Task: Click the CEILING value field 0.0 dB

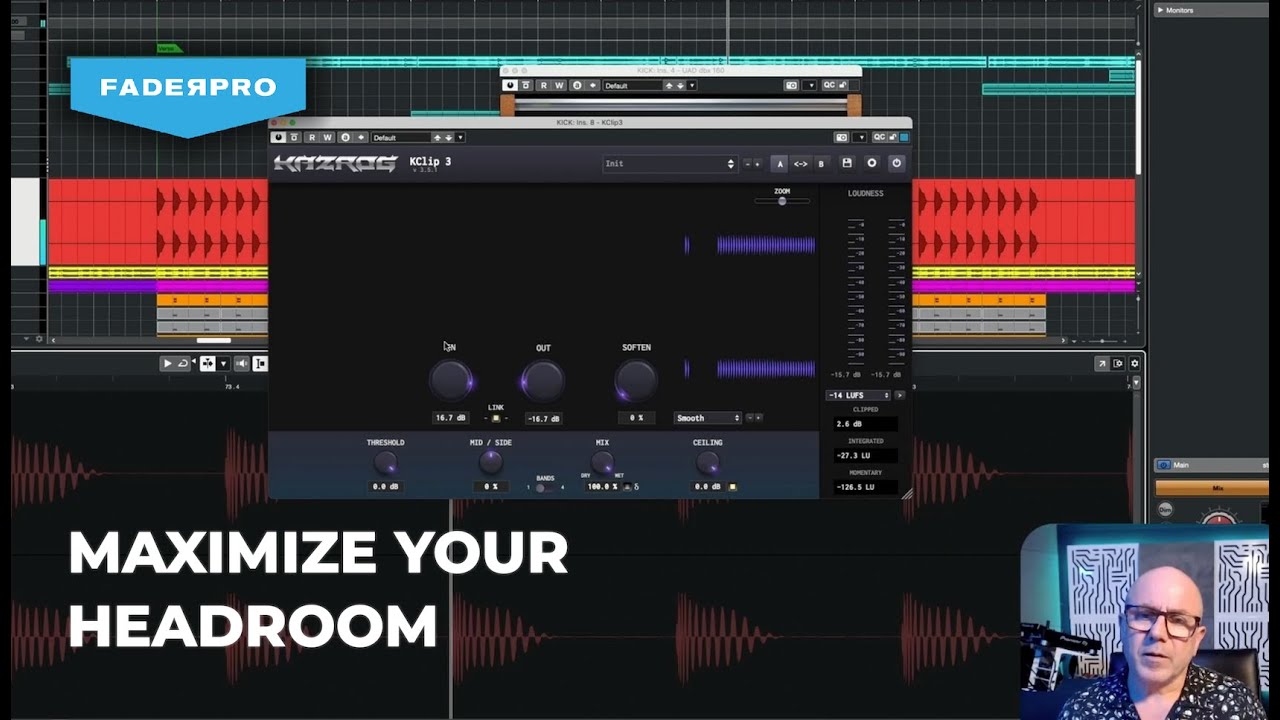Action: [x=707, y=487]
